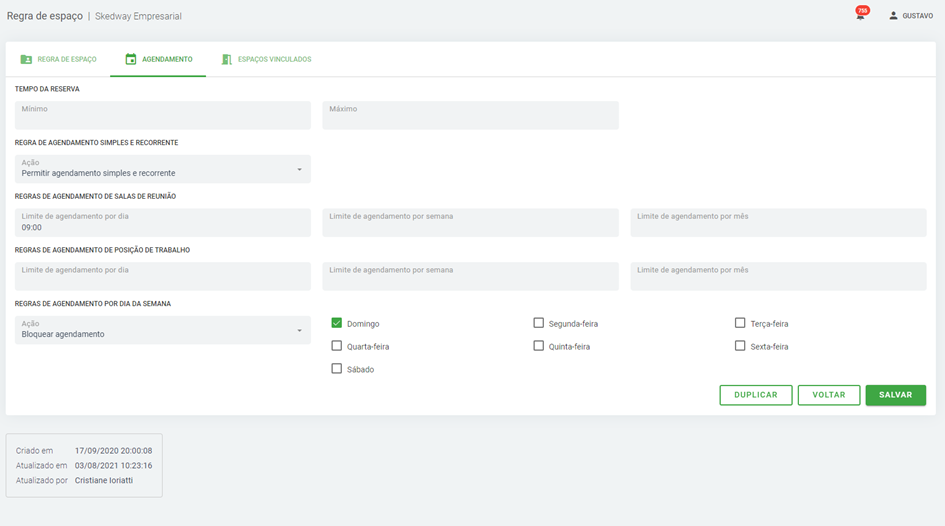Tick the Sábado checkbox
The width and height of the screenshot is (945, 526).
[x=337, y=369]
